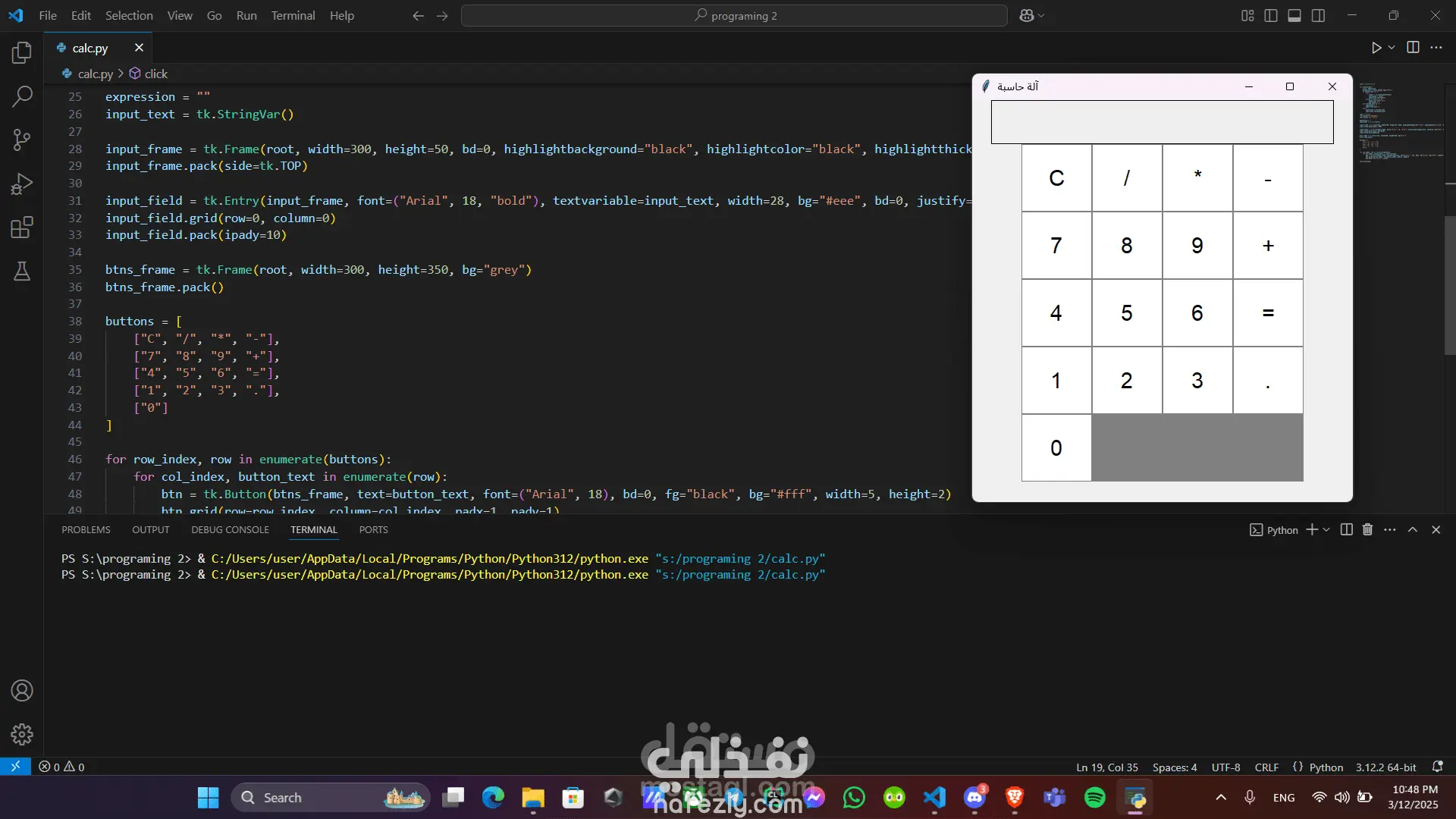
Task: Click the command center search box
Action: coord(734,15)
